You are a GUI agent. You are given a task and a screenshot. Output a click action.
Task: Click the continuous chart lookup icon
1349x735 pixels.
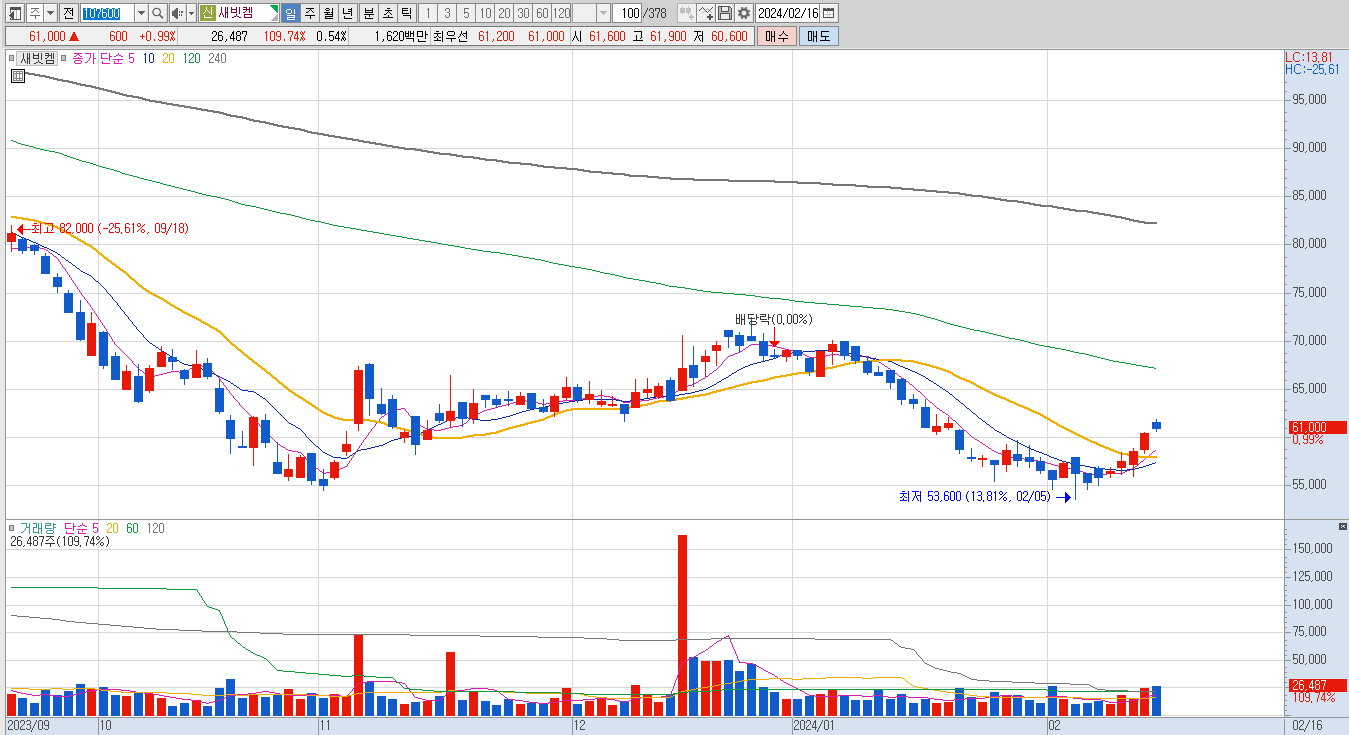pyautogui.click(x=687, y=13)
